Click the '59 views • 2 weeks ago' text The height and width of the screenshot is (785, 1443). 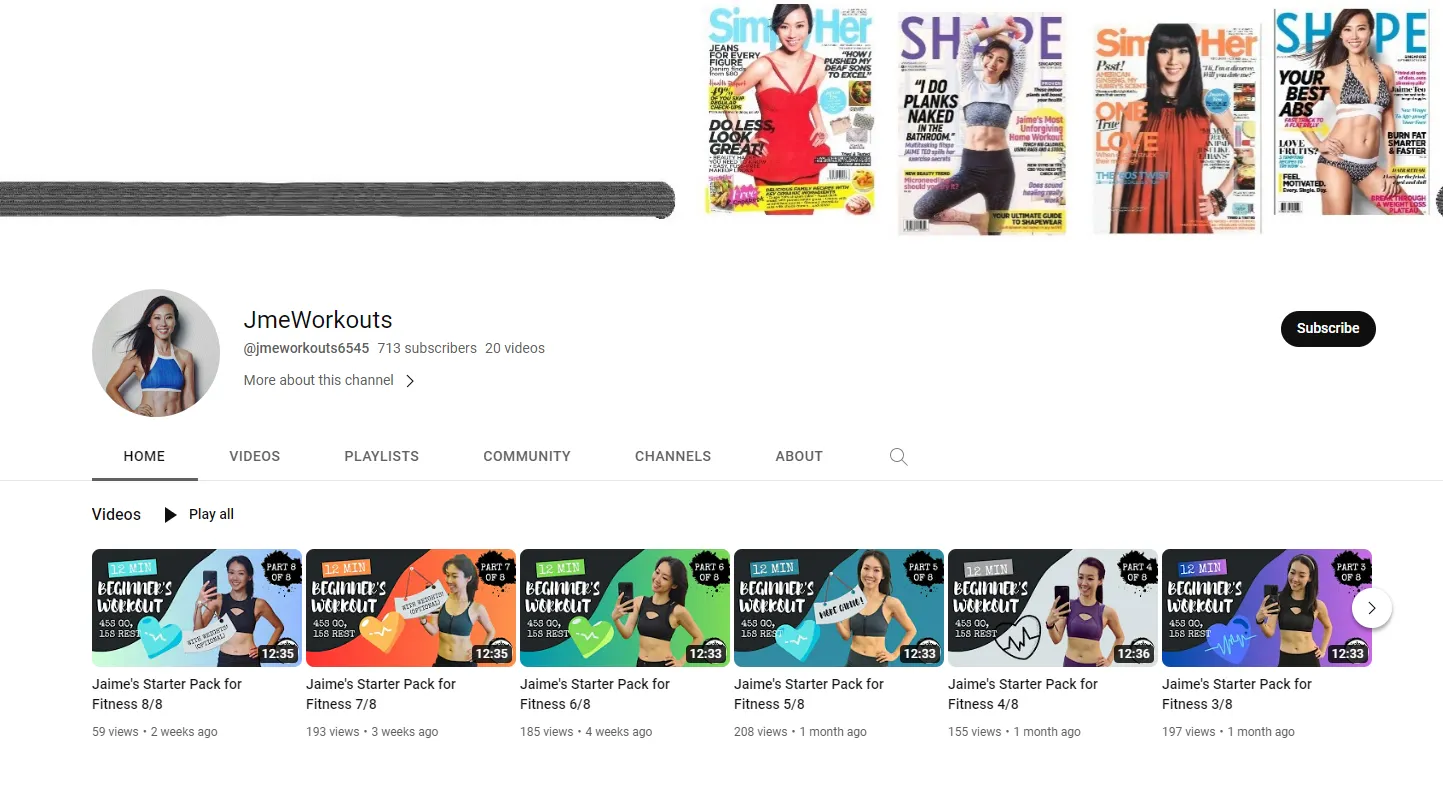pos(155,732)
